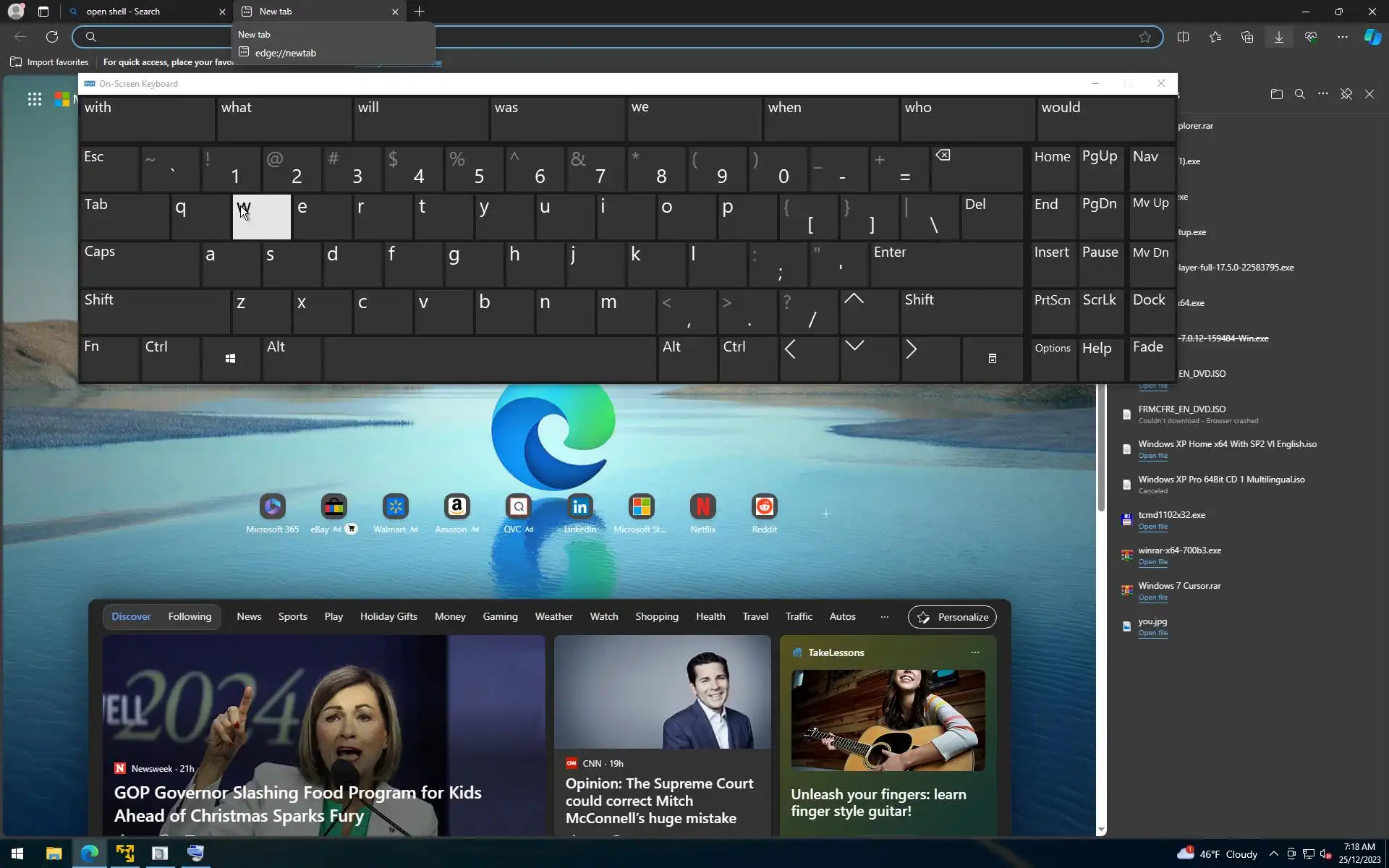Open the Collections toolbar icon
Screen dimensions: 1389x868
1246,37
